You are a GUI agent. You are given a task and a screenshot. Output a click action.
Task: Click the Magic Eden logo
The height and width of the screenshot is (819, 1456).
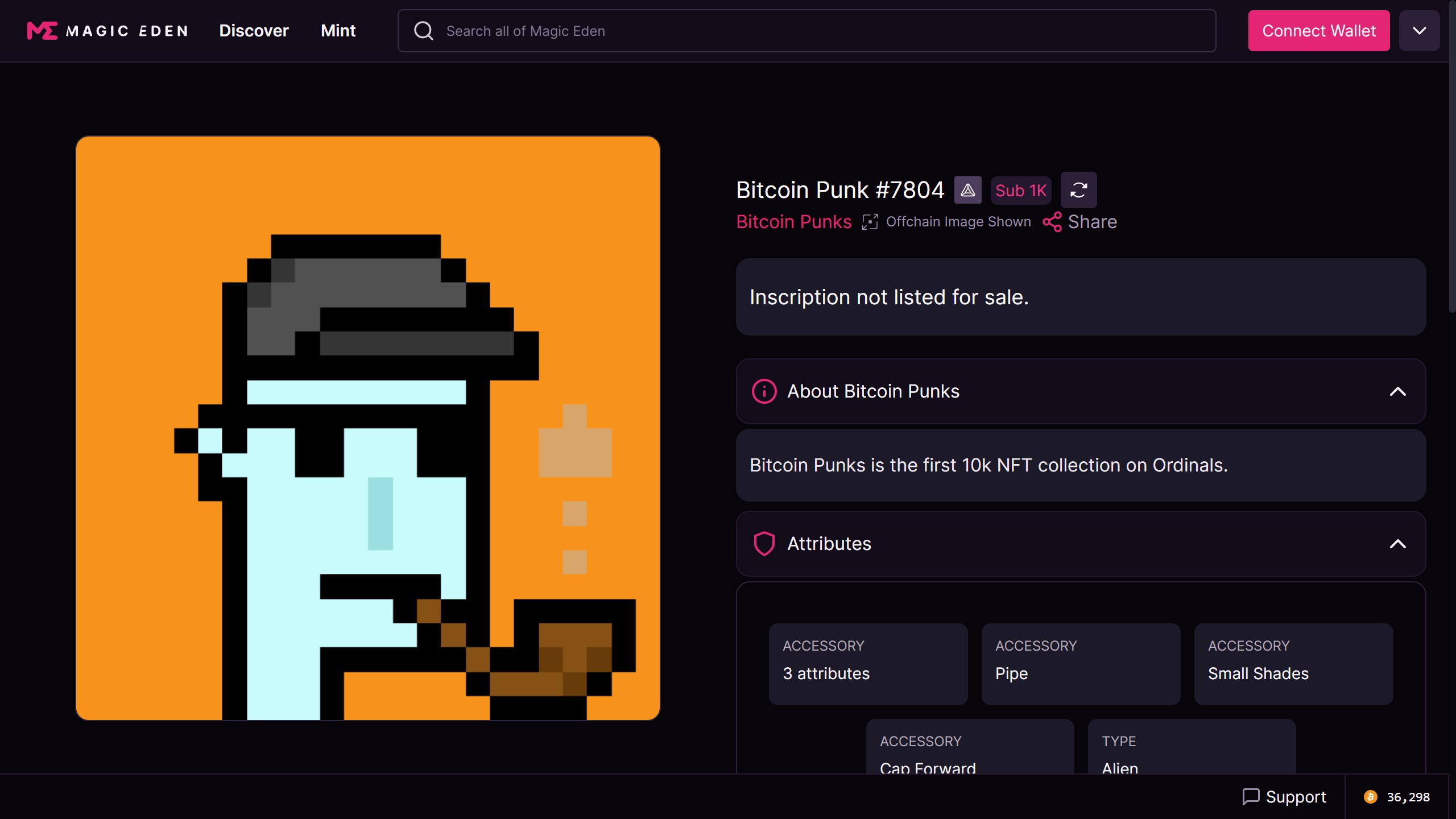coord(107,31)
